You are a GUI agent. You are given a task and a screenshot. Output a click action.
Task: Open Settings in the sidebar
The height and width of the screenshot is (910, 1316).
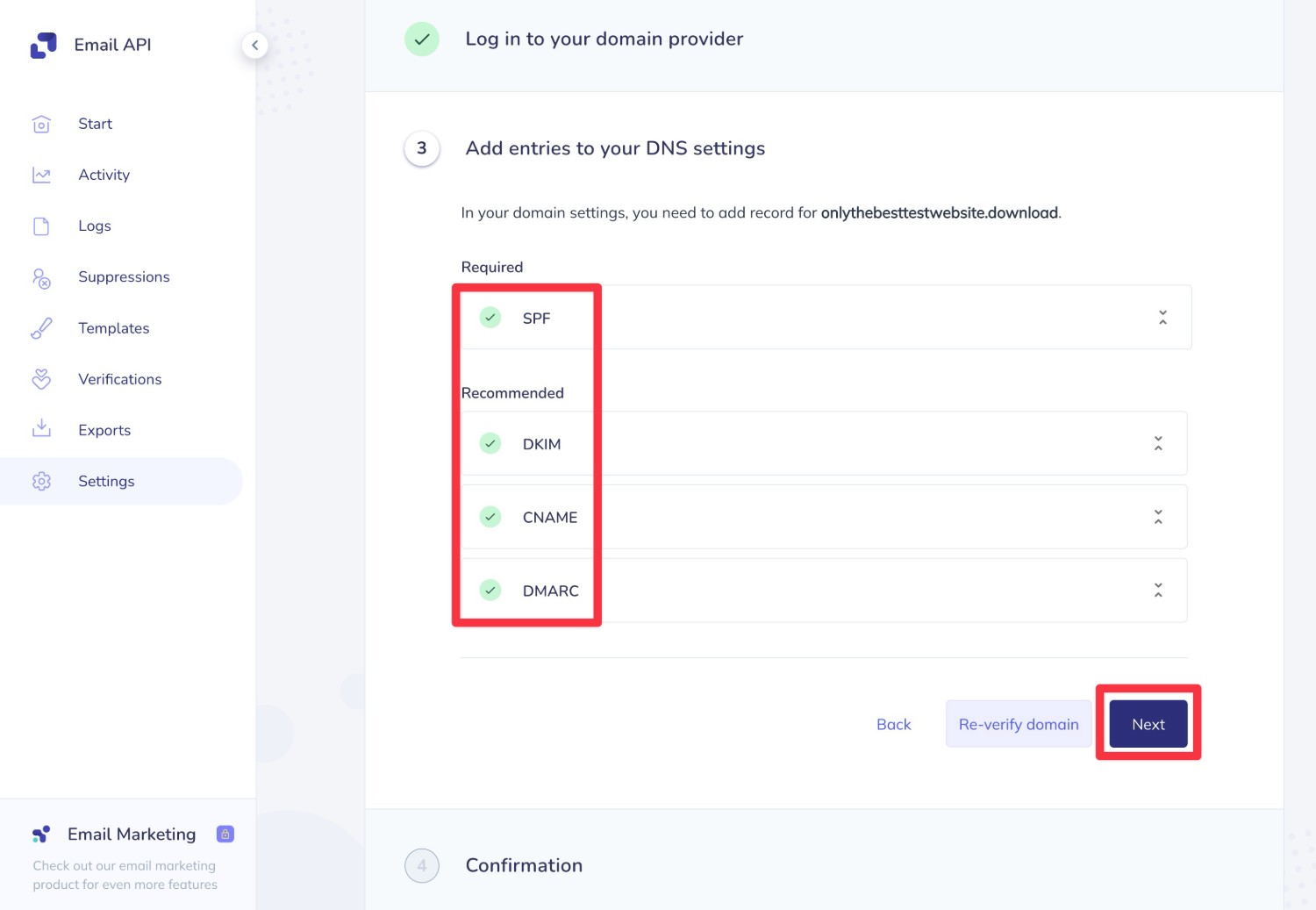pyautogui.click(x=121, y=481)
